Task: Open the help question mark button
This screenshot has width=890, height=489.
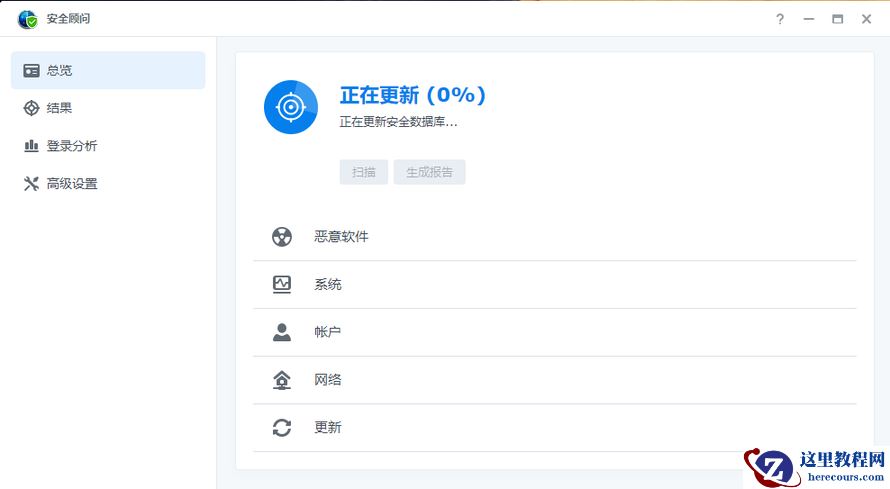Action: (780, 19)
